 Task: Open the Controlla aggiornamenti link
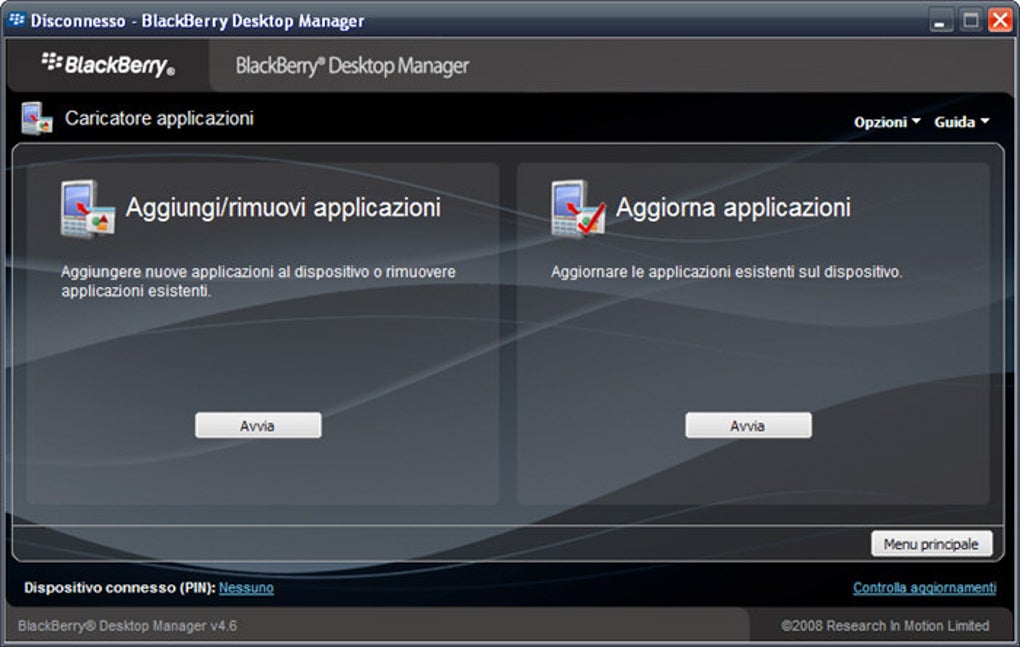924,587
